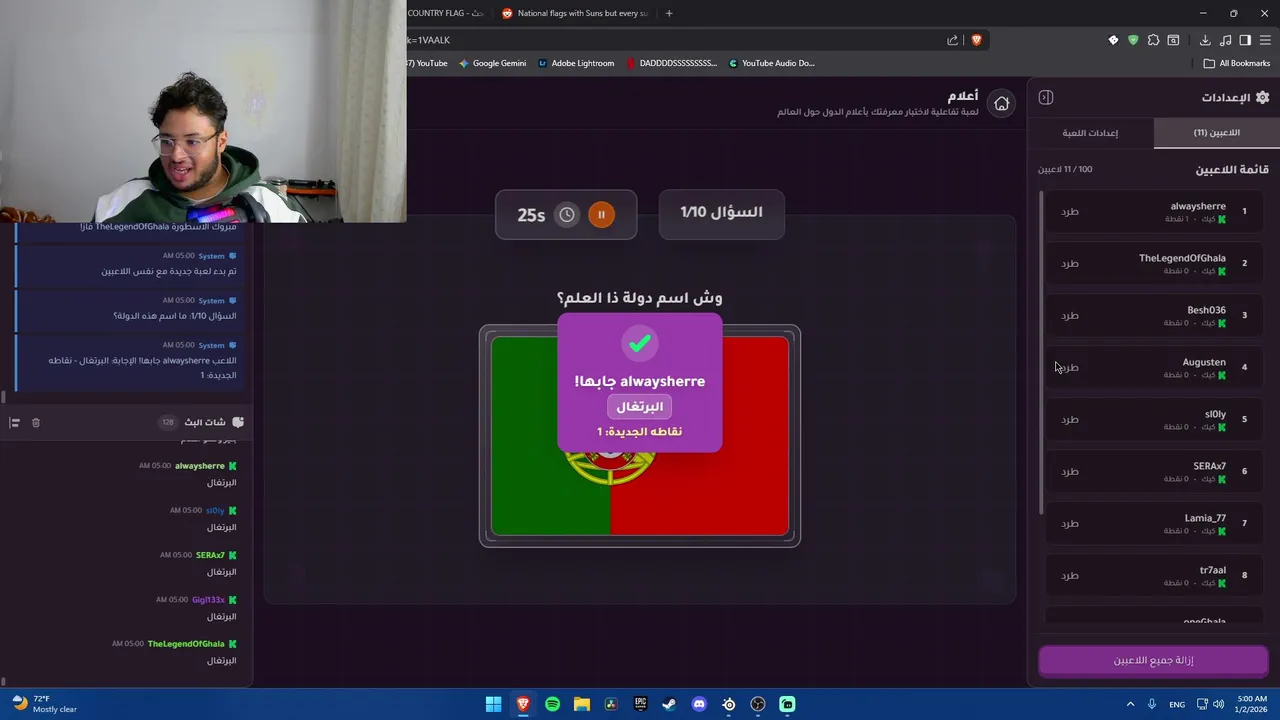The width and height of the screenshot is (1280, 720).
Task: Open the Windows Start menu
Action: click(x=493, y=704)
